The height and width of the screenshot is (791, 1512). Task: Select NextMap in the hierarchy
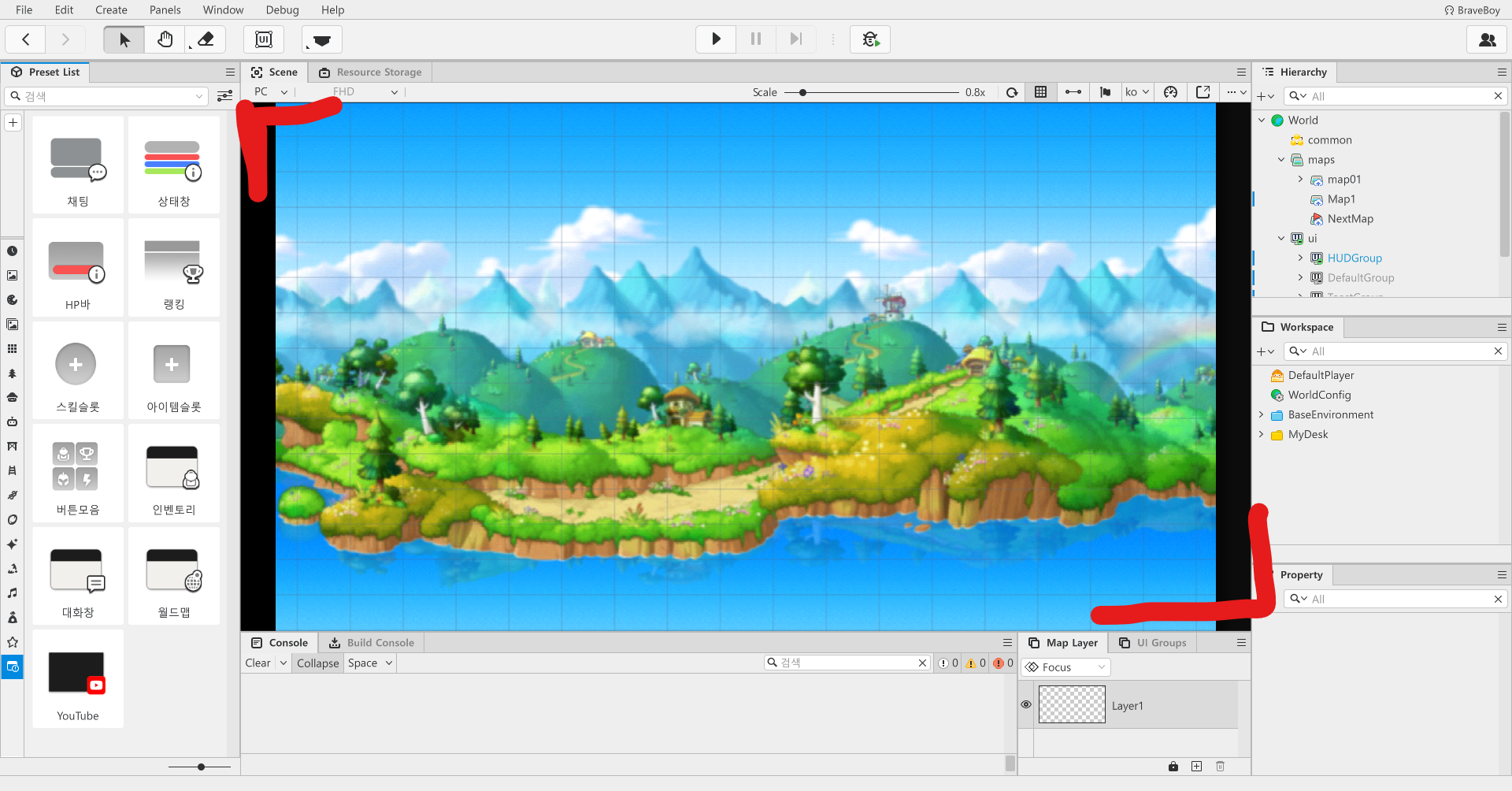[1351, 219]
